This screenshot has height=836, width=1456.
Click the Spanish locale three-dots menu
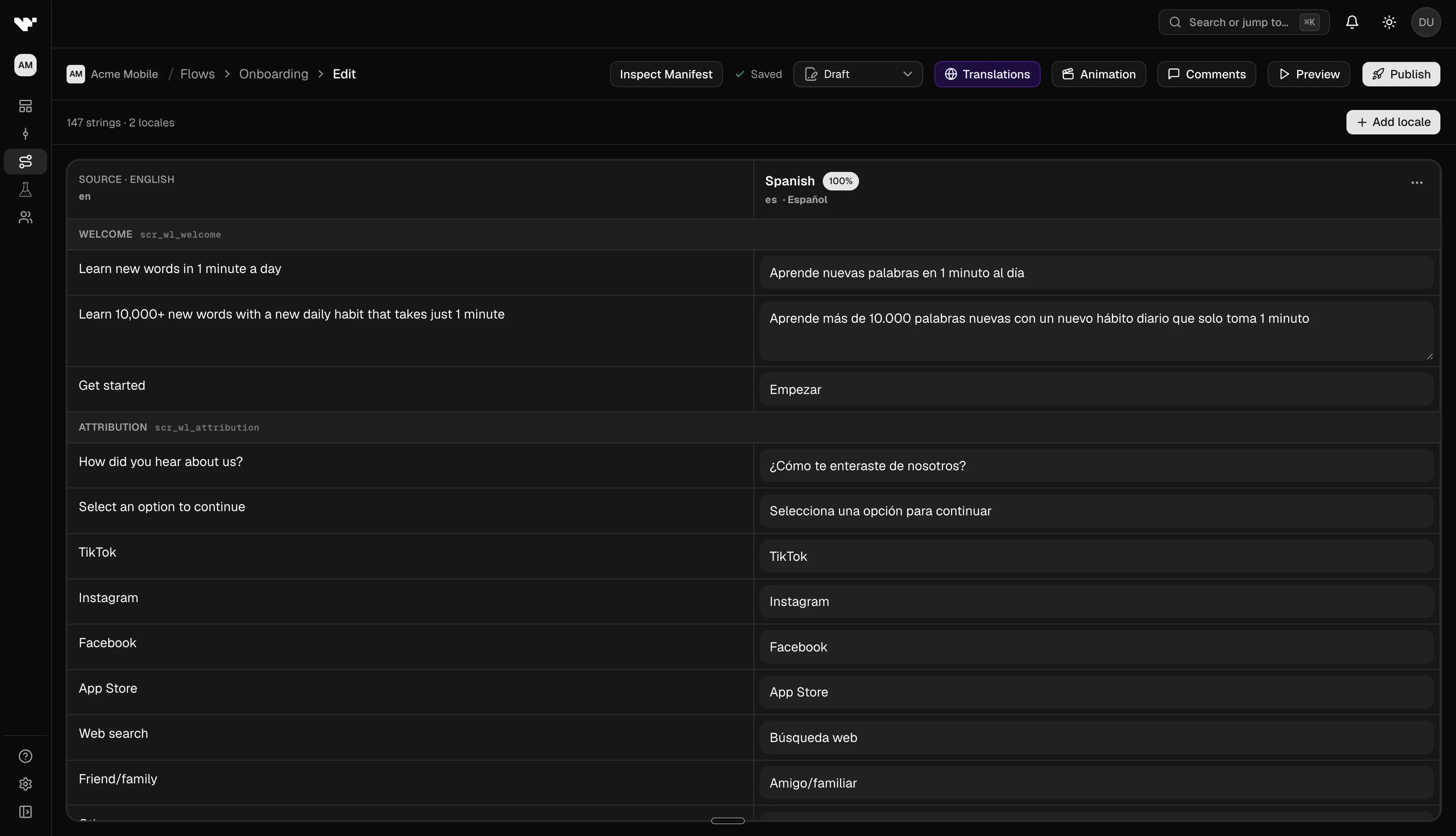[1417, 182]
